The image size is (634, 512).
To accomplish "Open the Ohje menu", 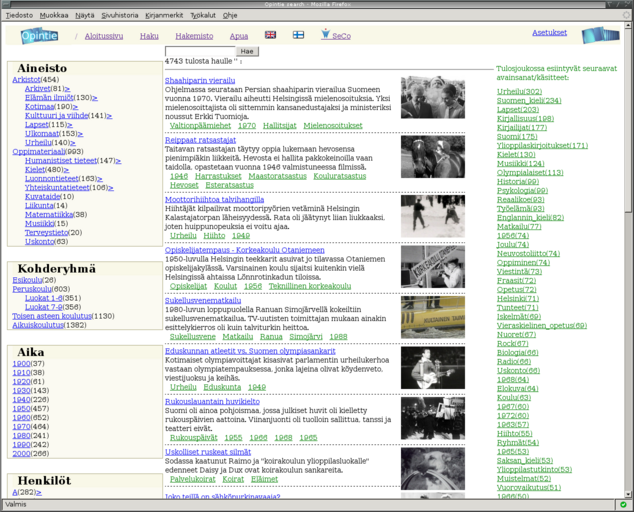I will [x=230, y=15].
